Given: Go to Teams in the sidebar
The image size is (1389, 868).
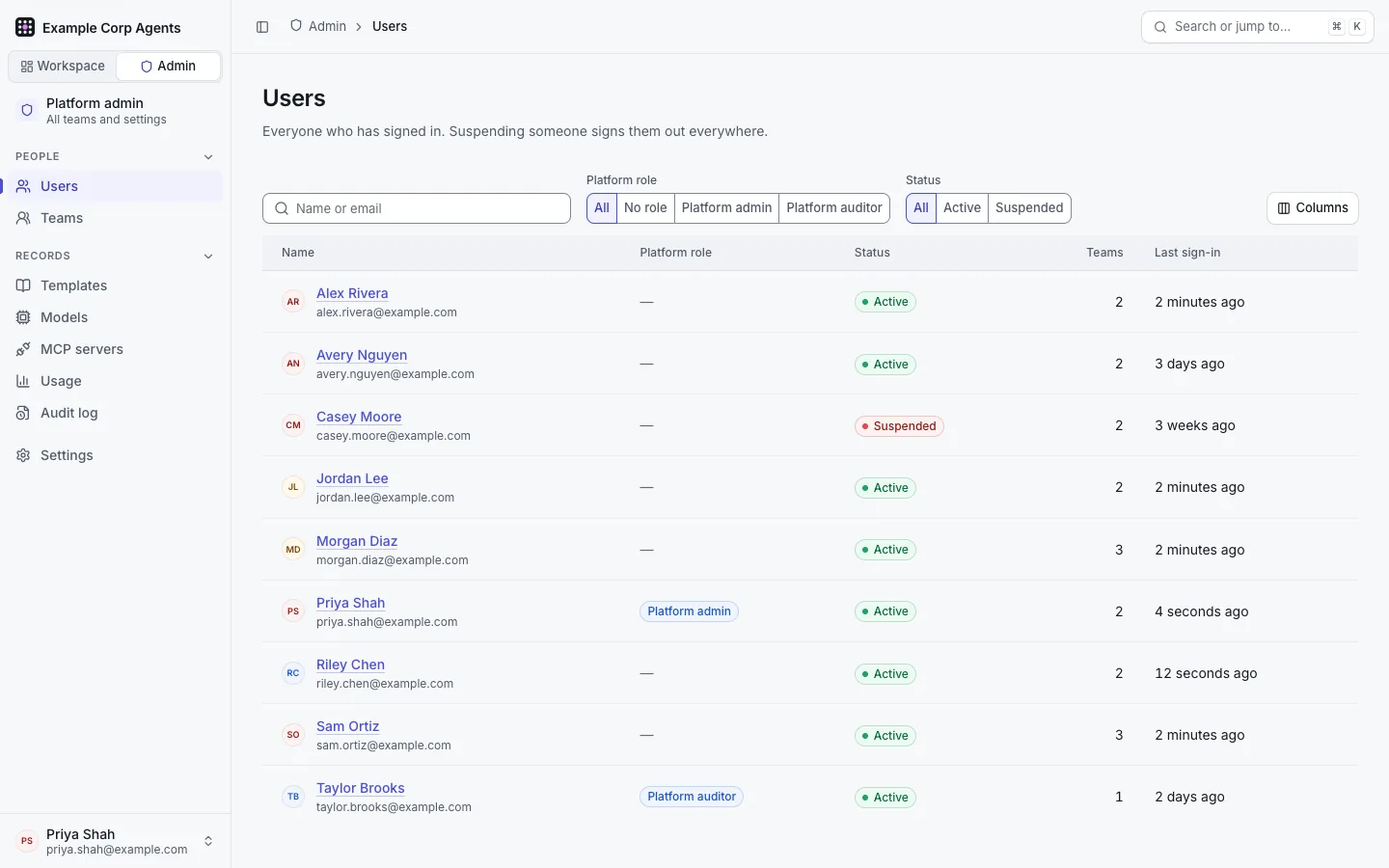Looking at the screenshot, I should (x=116, y=218).
